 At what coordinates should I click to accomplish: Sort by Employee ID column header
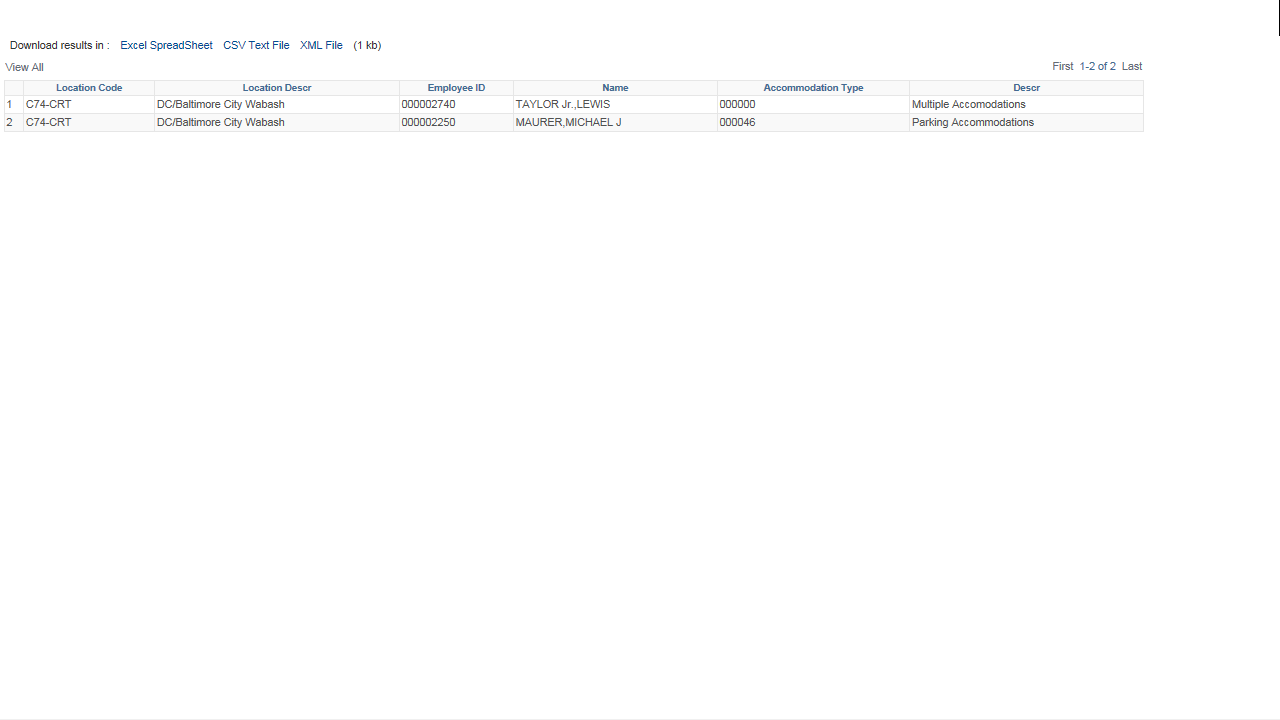point(456,88)
